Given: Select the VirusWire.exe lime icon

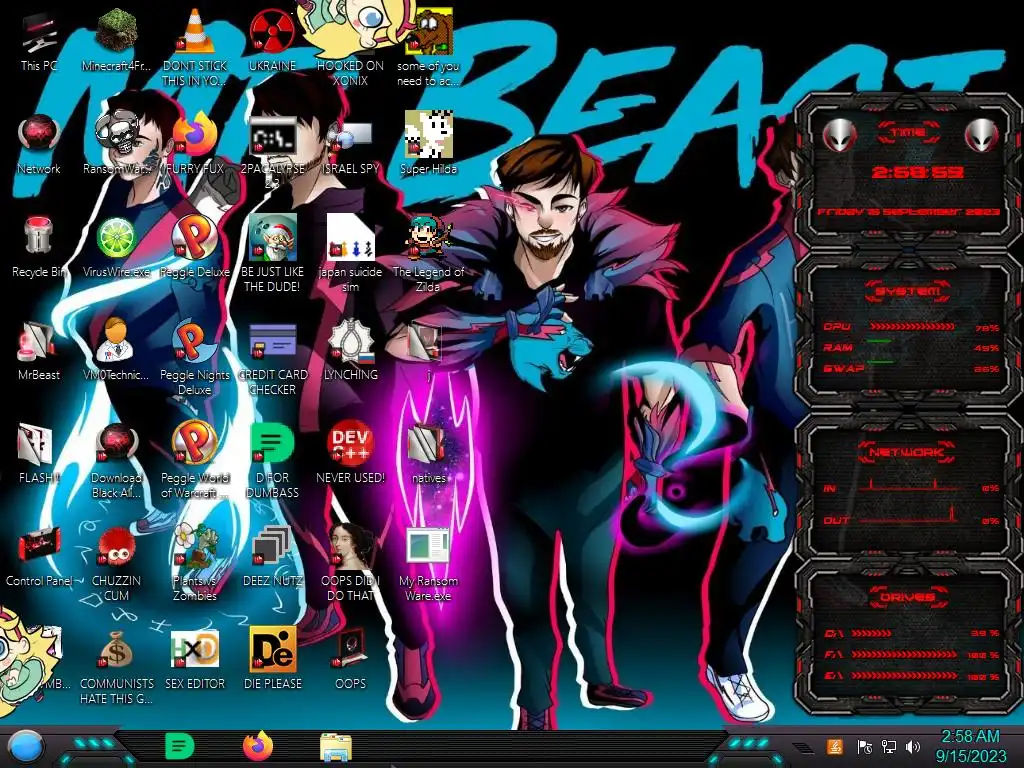Looking at the screenshot, I should [117, 238].
